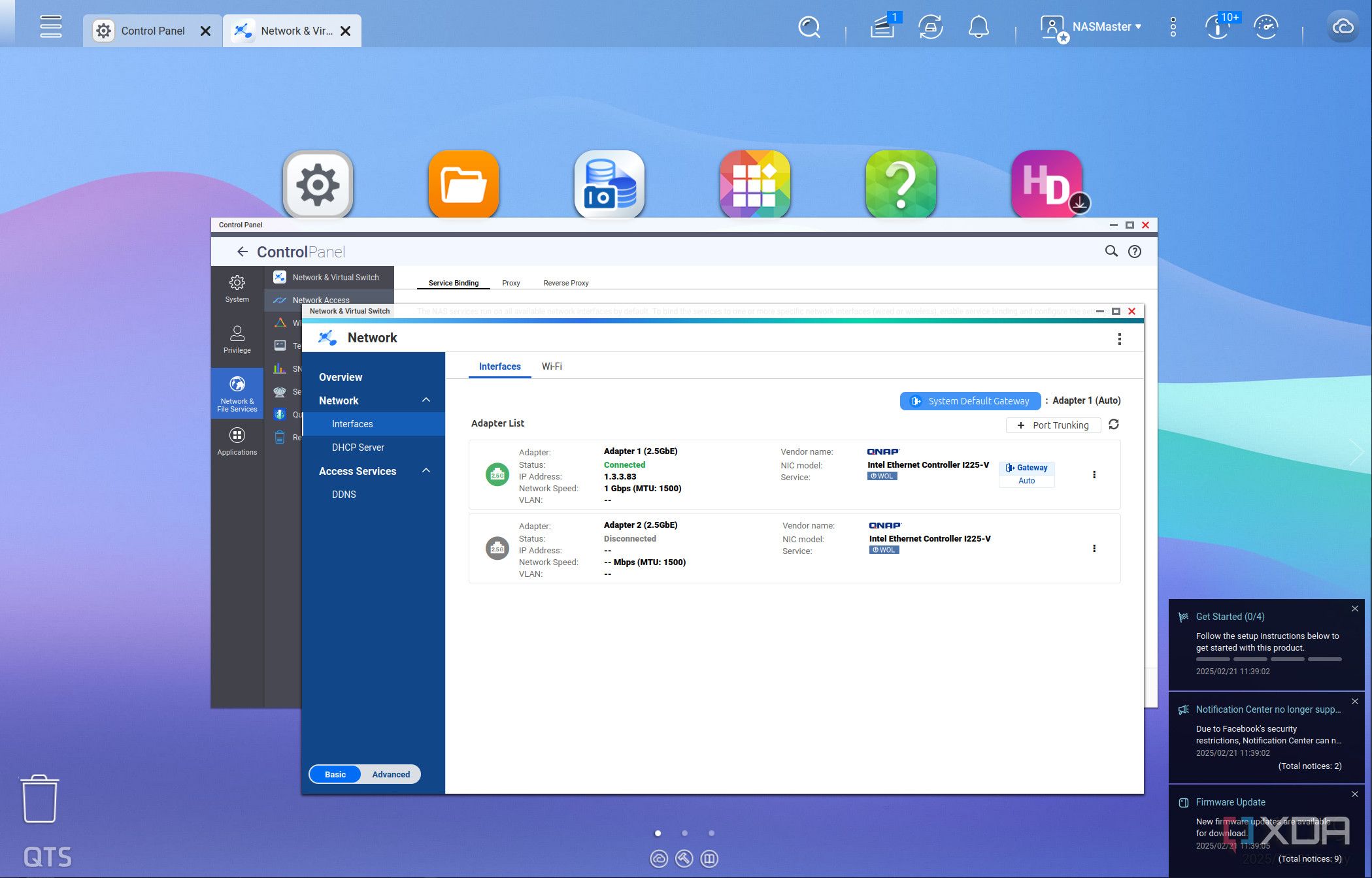Go back using Control Panel back arrow
The width and height of the screenshot is (1372, 878).
pyautogui.click(x=242, y=252)
